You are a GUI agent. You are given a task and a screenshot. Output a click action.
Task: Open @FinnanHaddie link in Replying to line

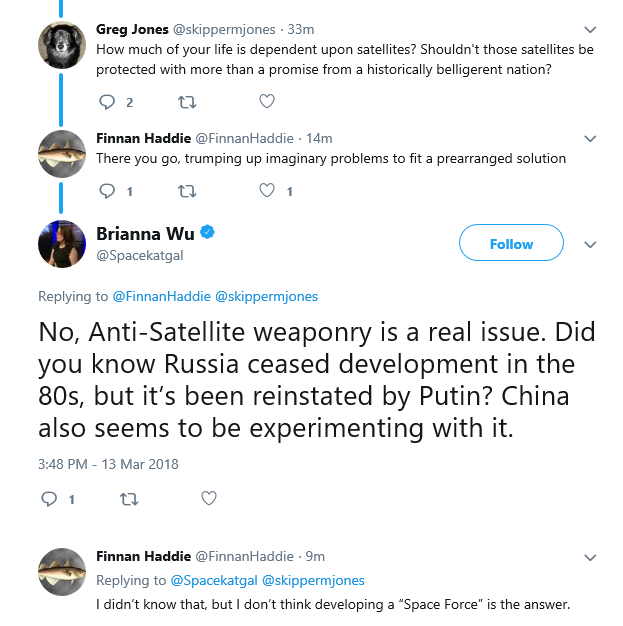click(x=161, y=296)
